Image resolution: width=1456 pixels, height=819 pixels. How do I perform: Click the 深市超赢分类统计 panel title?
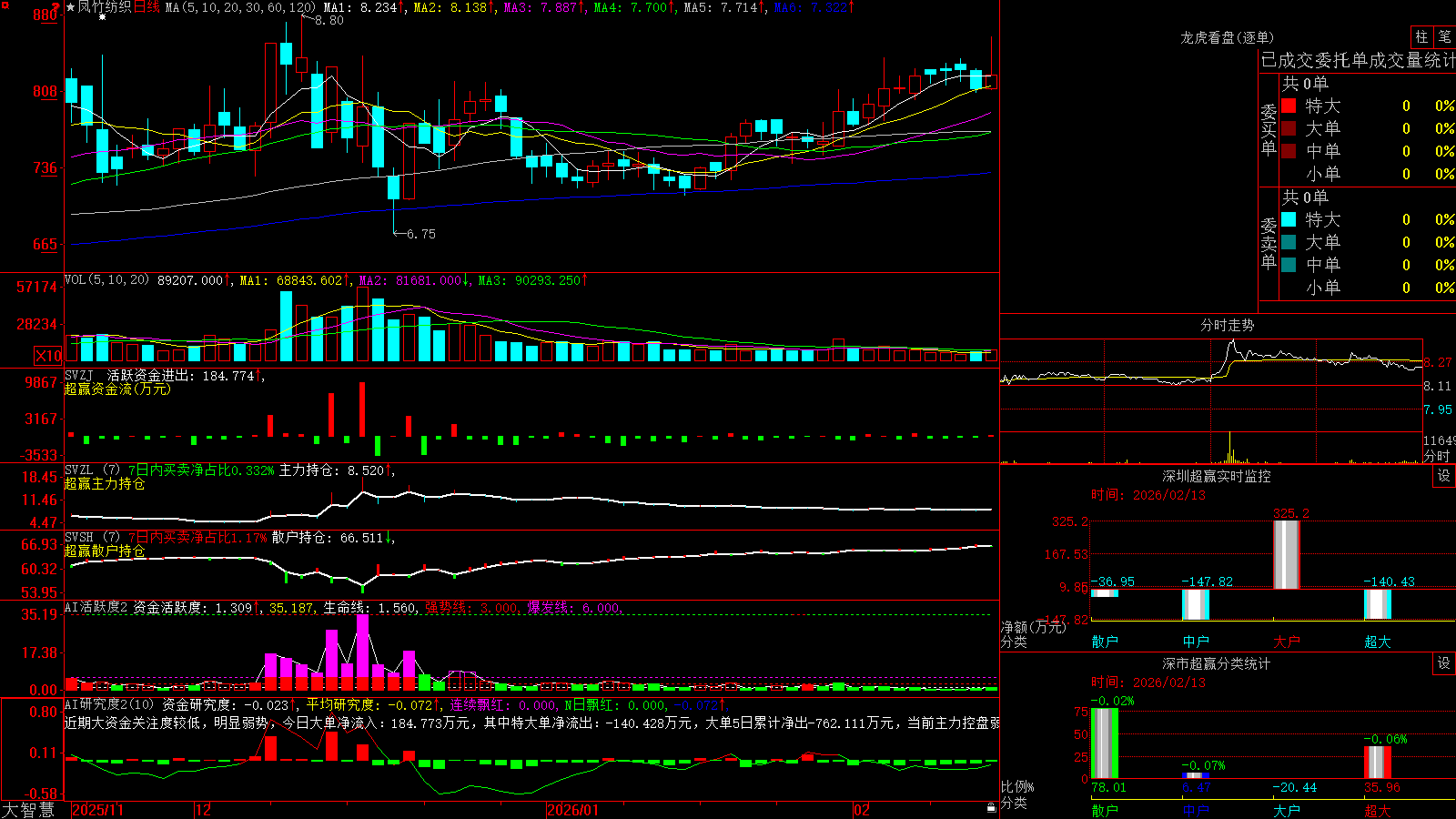[1217, 663]
